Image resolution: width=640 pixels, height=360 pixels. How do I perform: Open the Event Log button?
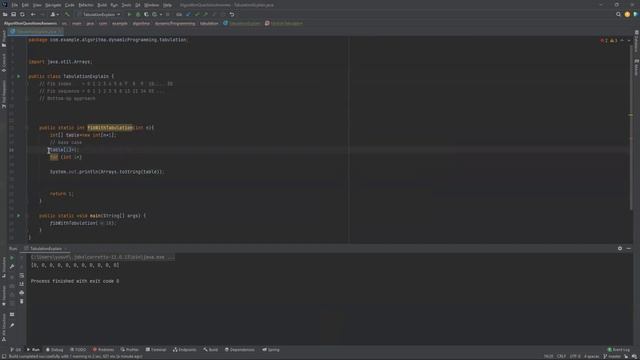click(619, 350)
